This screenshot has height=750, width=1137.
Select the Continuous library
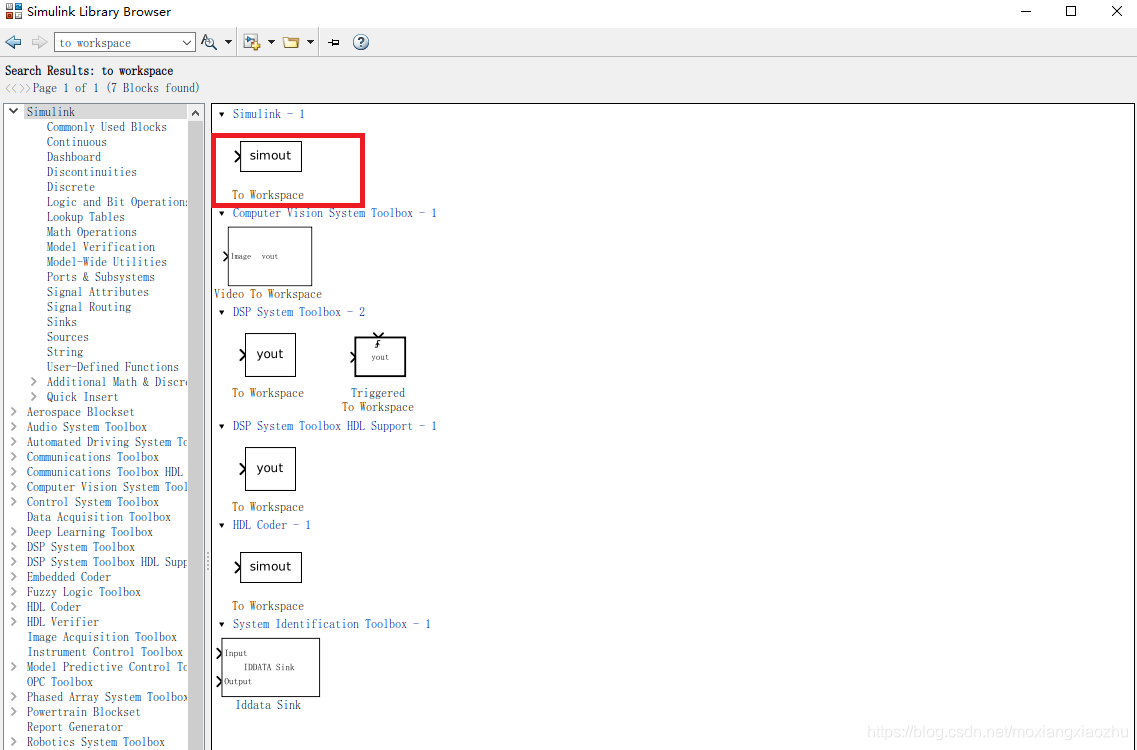point(76,142)
